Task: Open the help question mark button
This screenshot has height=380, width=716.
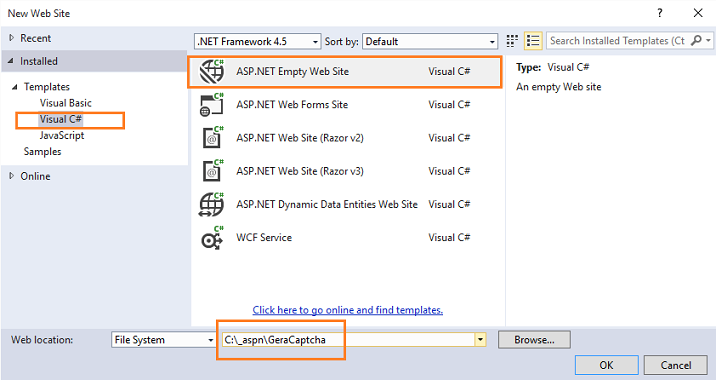Action: (x=660, y=13)
